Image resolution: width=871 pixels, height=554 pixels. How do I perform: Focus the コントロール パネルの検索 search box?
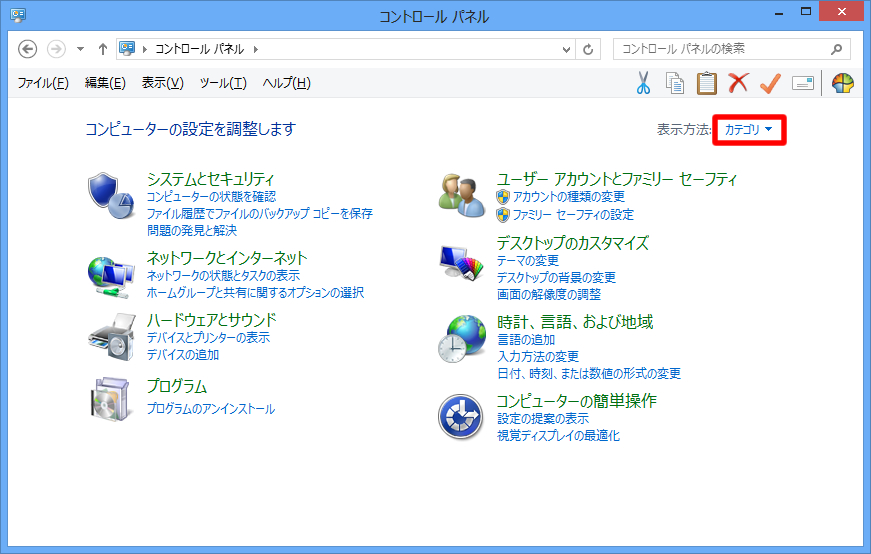pos(732,49)
